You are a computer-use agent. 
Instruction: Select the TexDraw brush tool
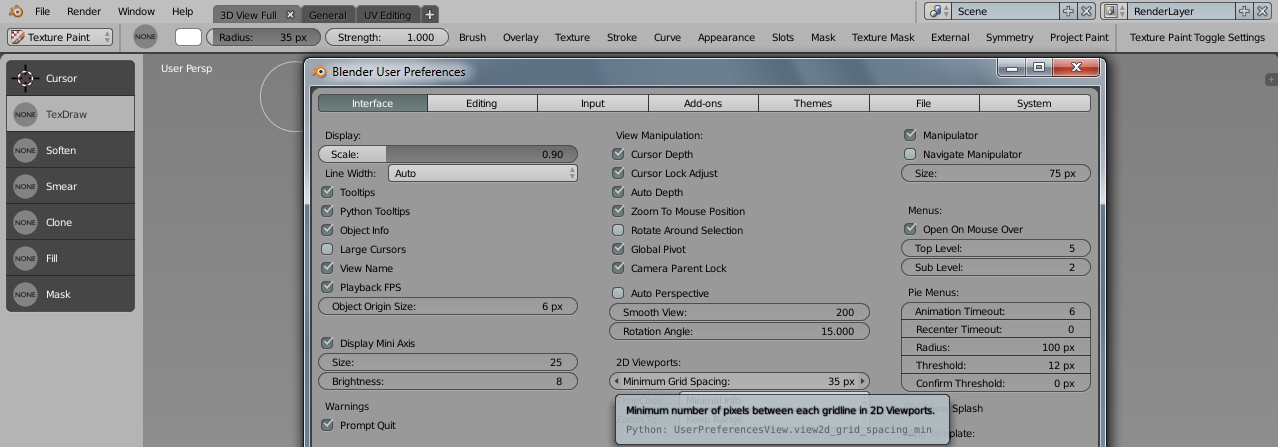(x=70, y=114)
